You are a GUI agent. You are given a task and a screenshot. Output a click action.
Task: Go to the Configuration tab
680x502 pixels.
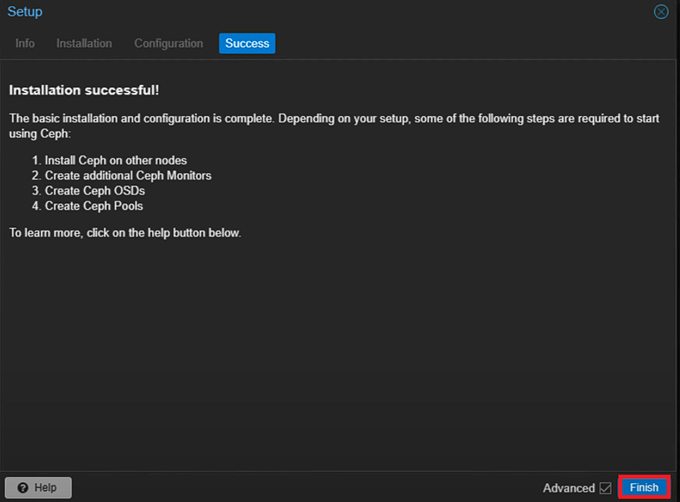click(x=168, y=43)
